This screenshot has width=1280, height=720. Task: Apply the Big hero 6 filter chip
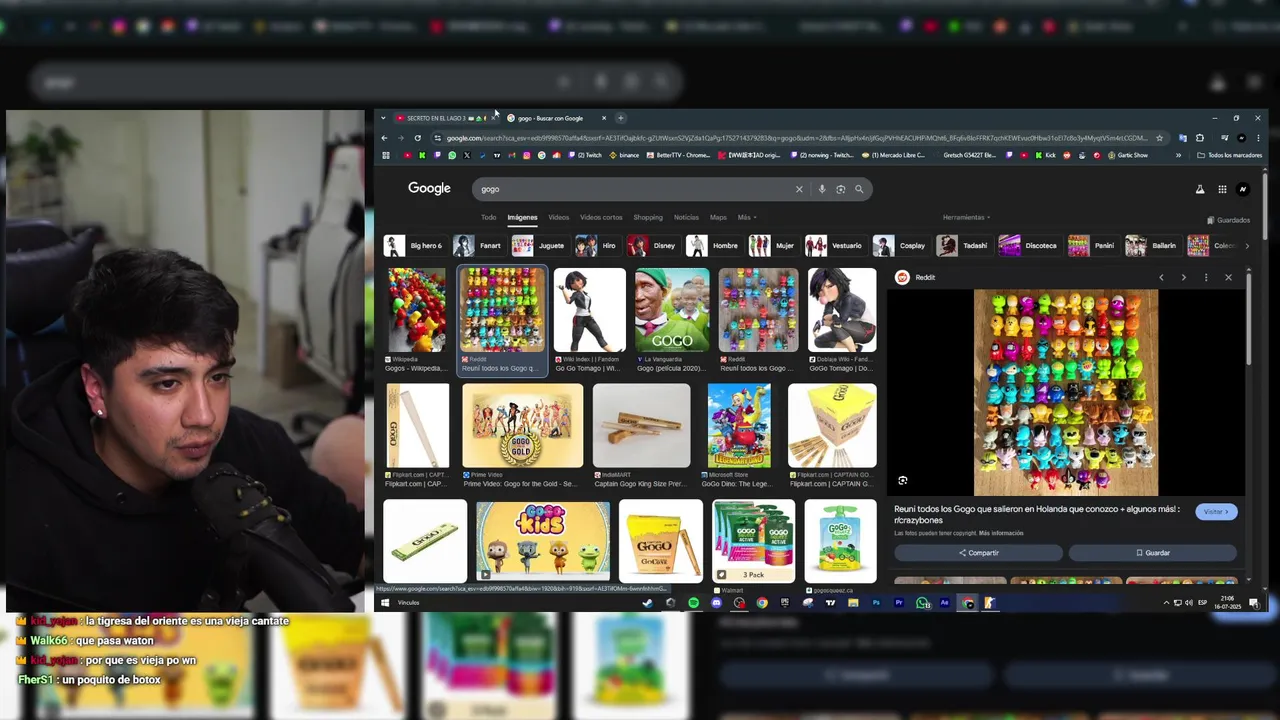[414, 245]
